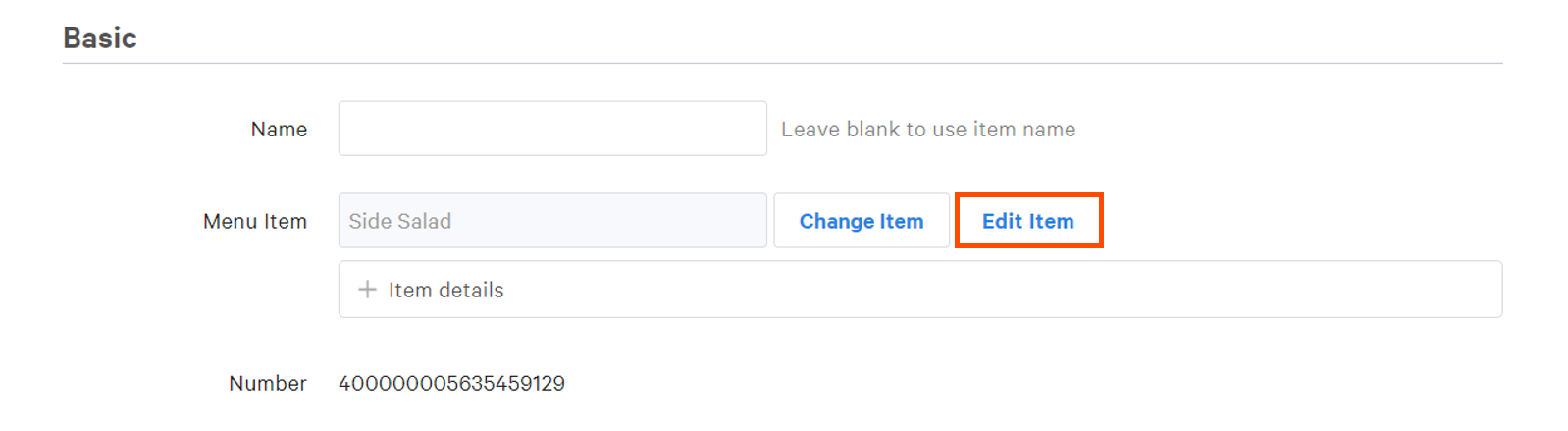Viewport: 1568px width, 431px height.
Task: Expand the plus icon beside Item details
Action: (367, 290)
